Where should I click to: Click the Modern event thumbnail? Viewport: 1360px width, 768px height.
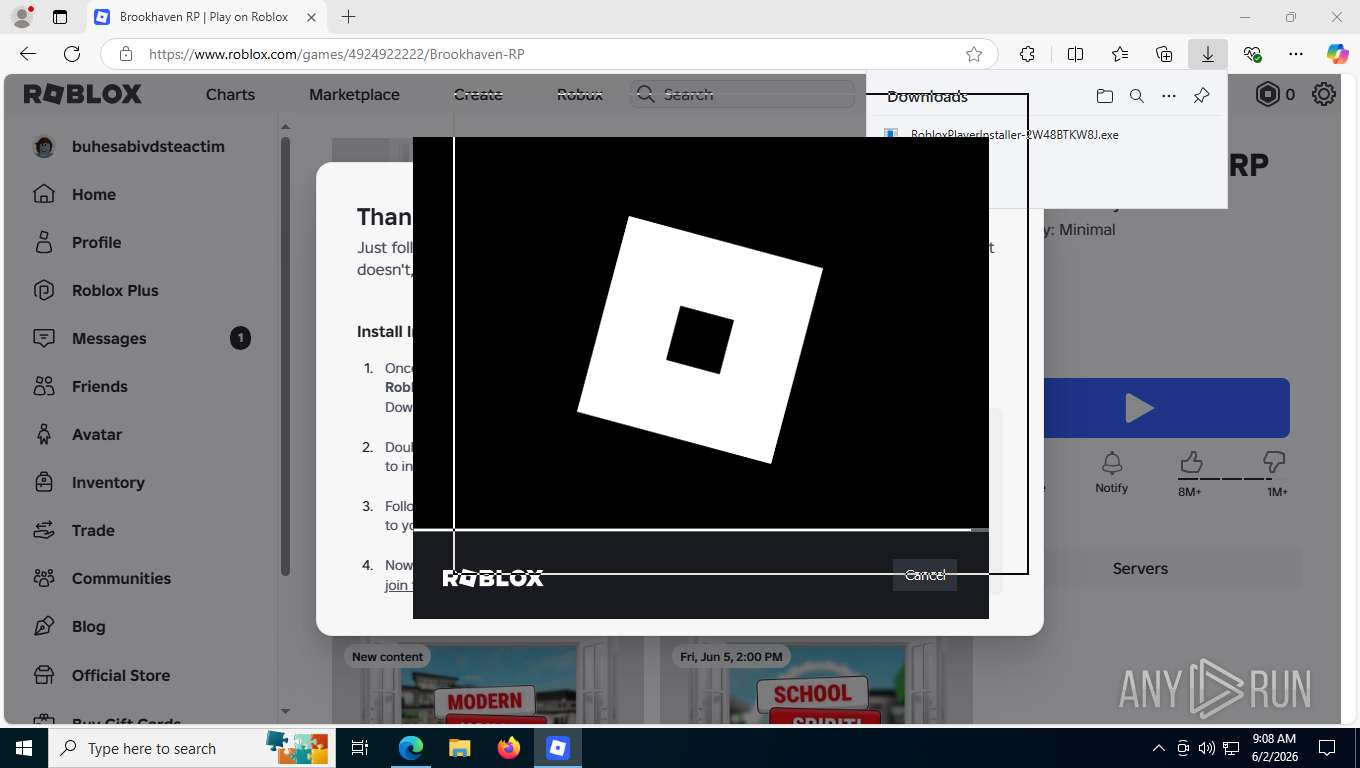click(x=488, y=681)
